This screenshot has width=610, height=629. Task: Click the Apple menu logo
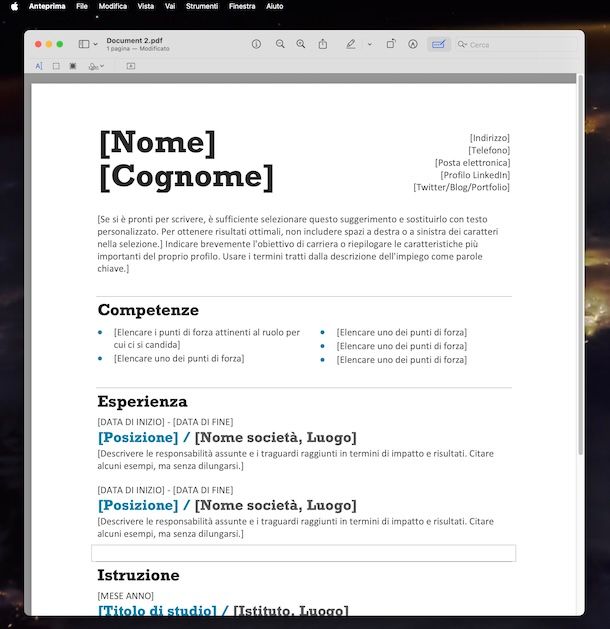pyautogui.click(x=14, y=6)
